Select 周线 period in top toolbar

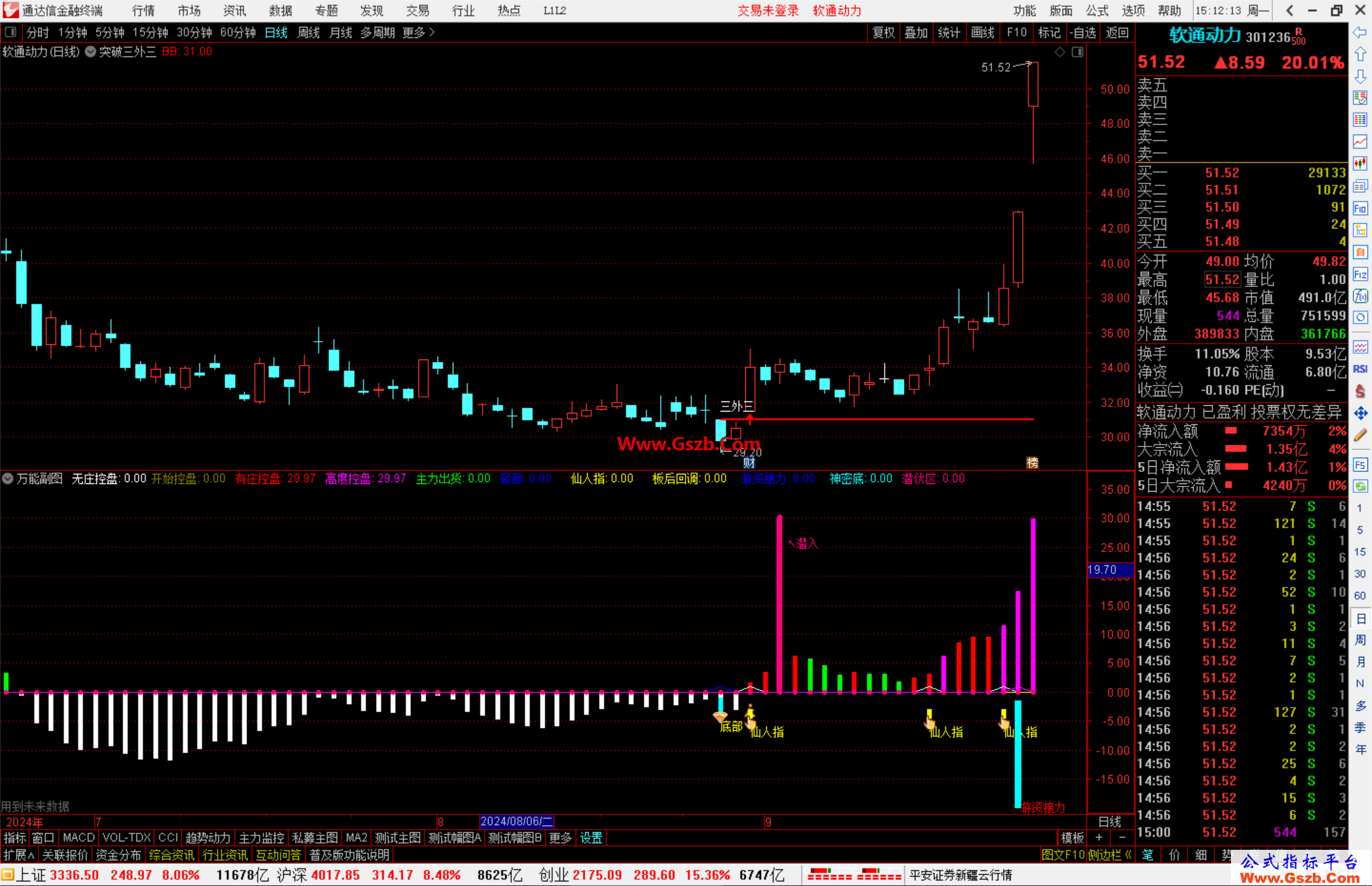click(309, 32)
